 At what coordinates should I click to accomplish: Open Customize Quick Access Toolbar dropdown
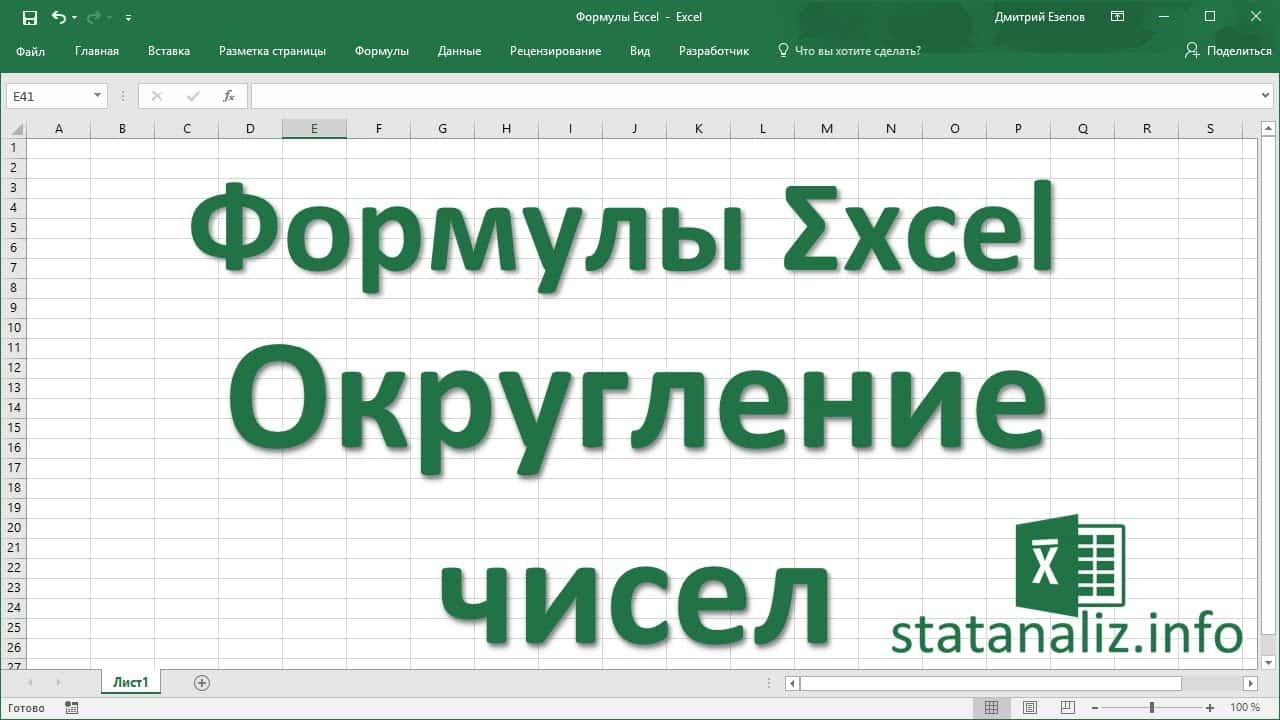pyautogui.click(x=129, y=18)
